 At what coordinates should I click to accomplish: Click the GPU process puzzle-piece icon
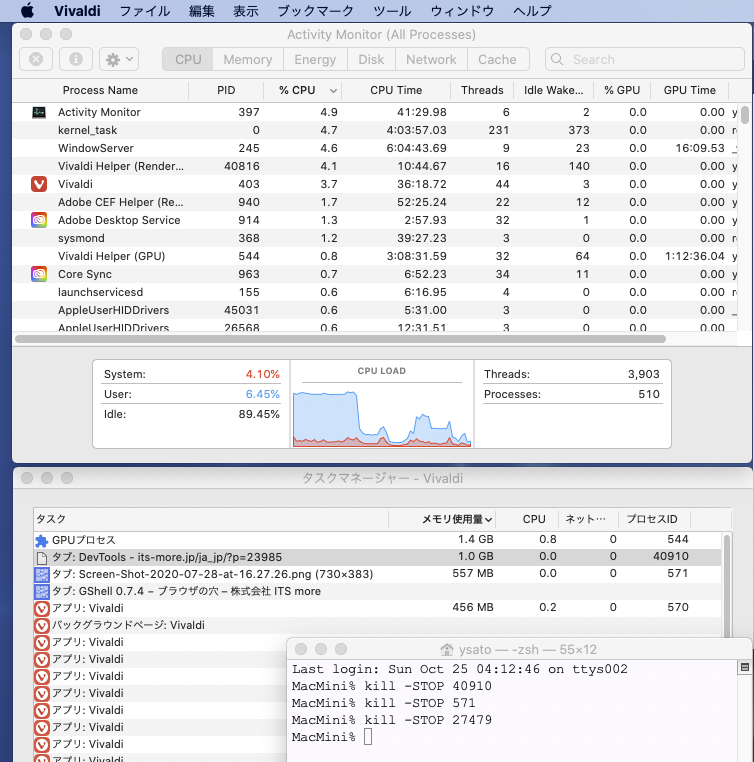(x=42, y=540)
